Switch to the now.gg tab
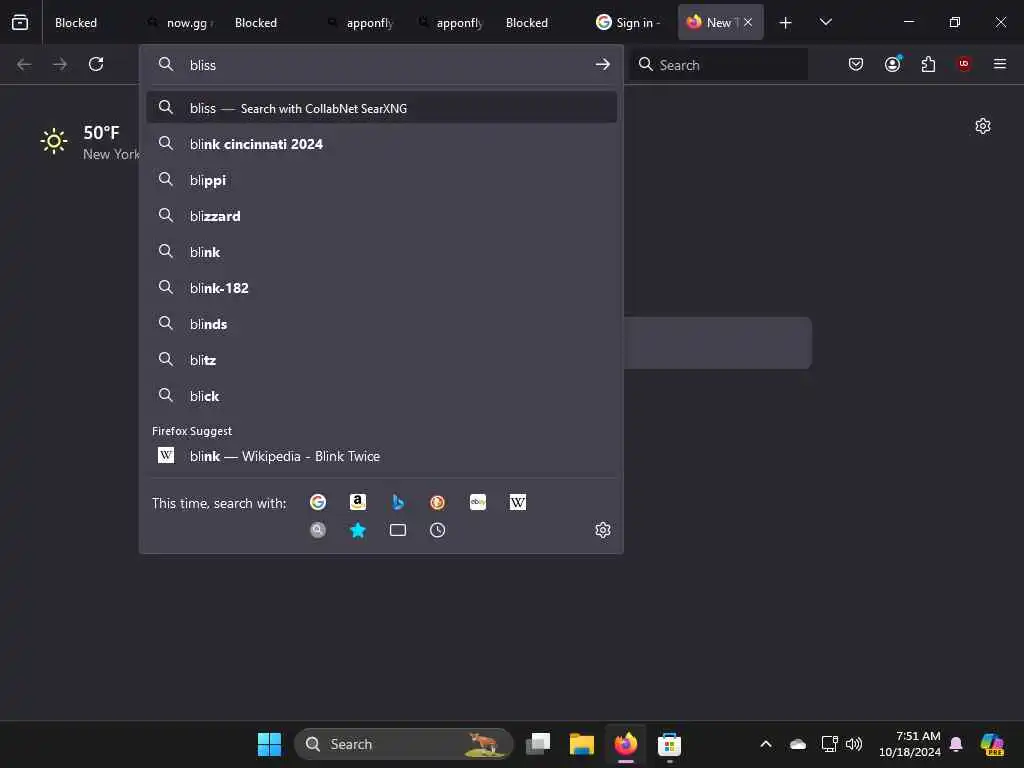Viewport: 1024px width, 768px height. [180, 23]
